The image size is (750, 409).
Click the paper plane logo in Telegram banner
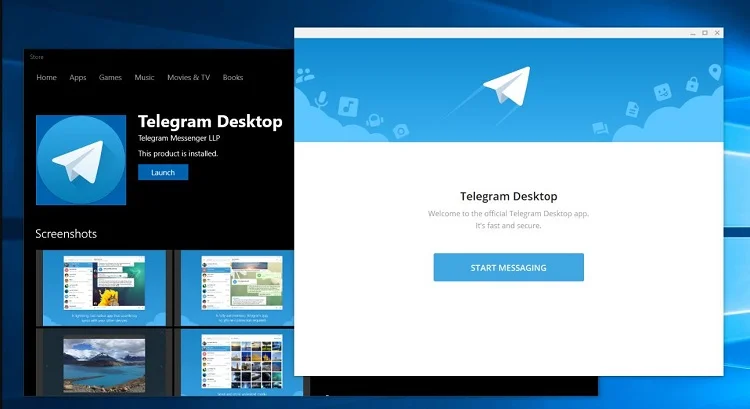pyautogui.click(x=508, y=86)
